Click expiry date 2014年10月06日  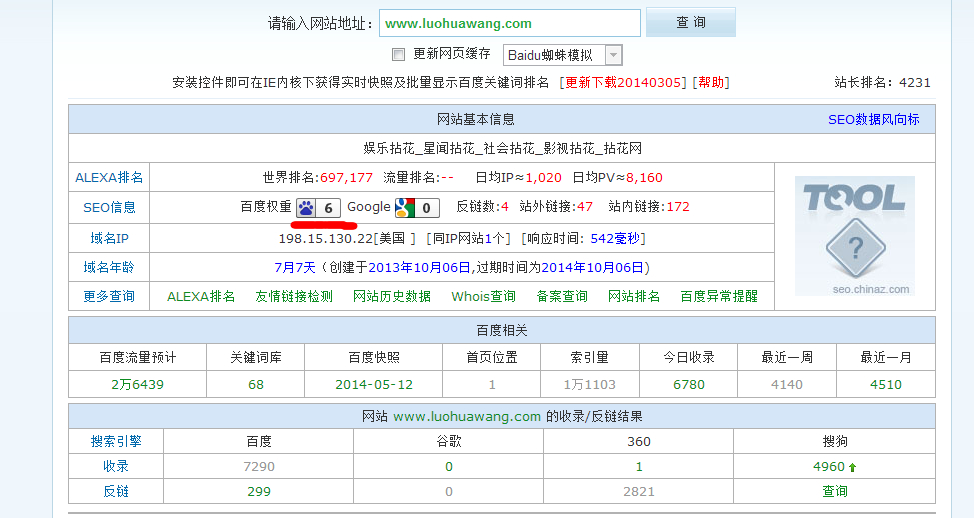click(x=592, y=268)
